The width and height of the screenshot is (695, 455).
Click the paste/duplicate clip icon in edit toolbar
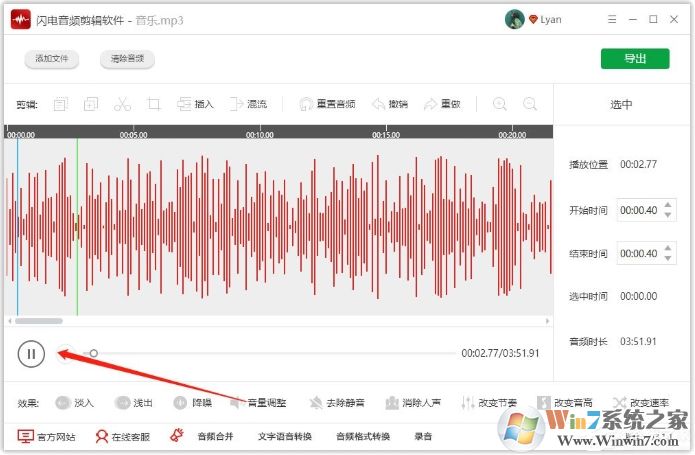[x=91, y=105]
